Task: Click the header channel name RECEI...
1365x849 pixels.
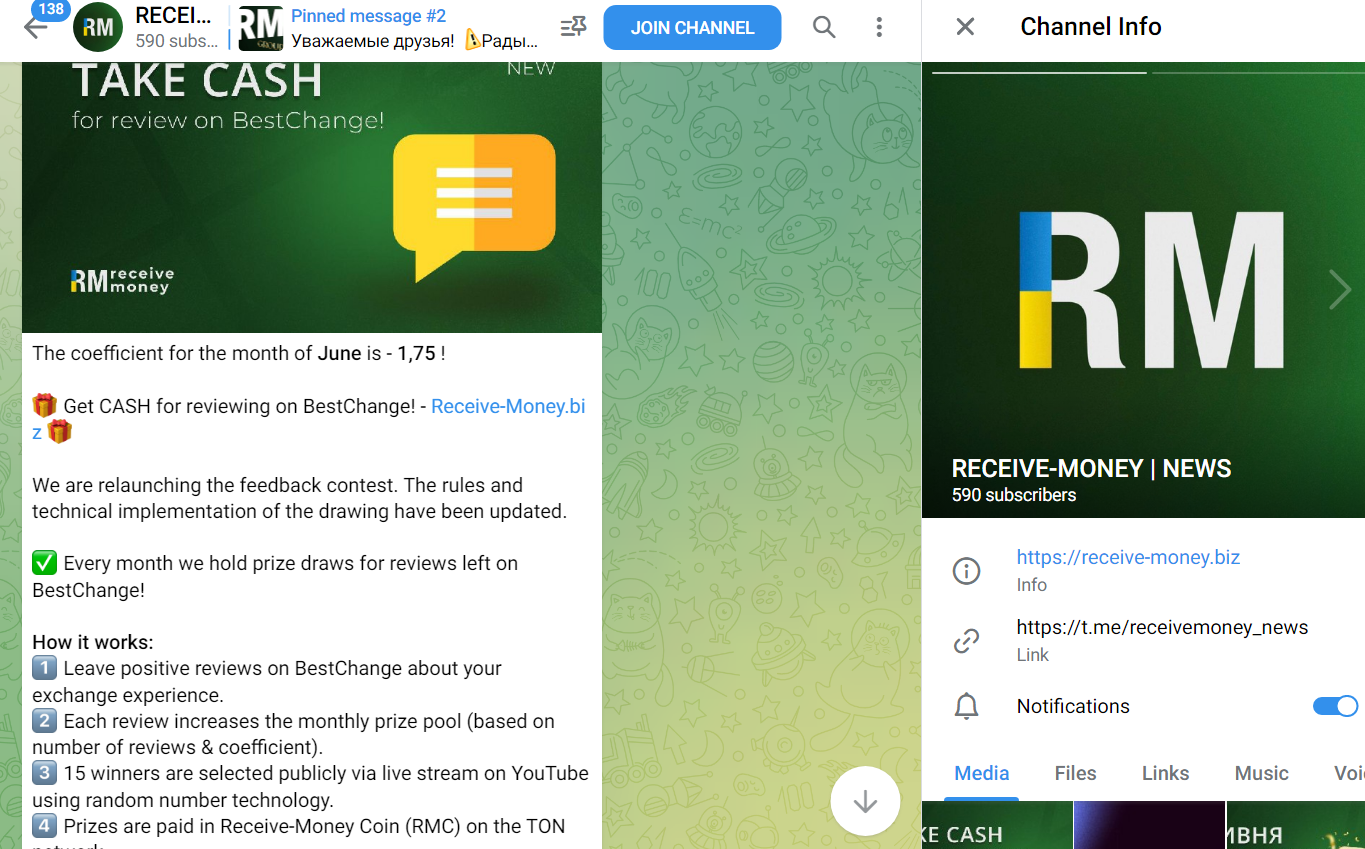Action: pos(173,16)
